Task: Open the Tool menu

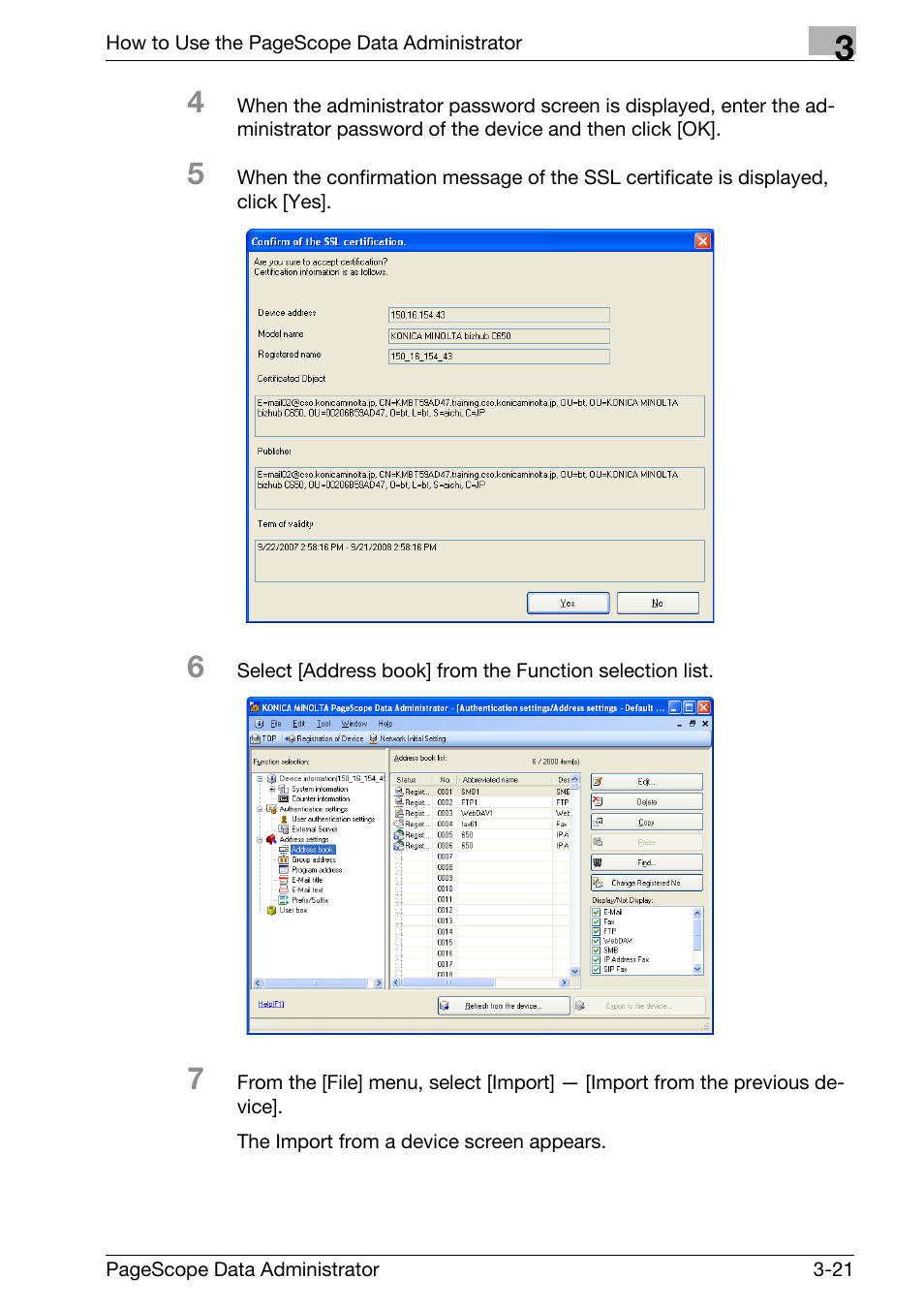Action: click(323, 724)
